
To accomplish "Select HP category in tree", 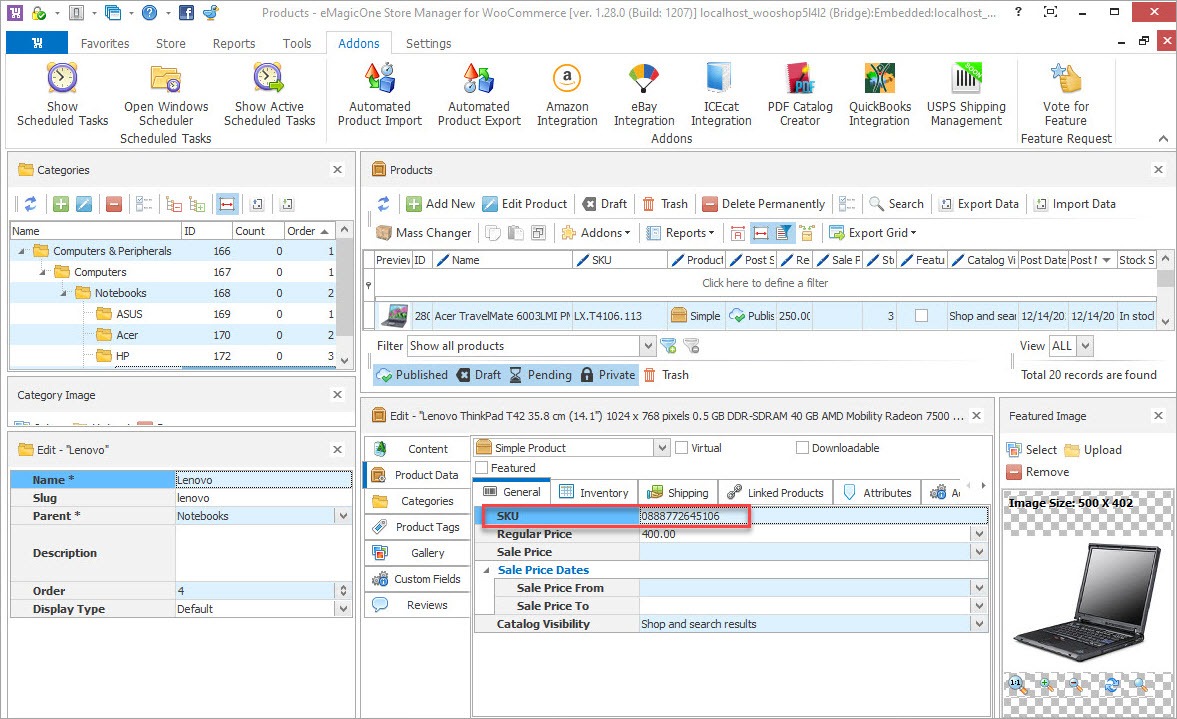I will click(122, 356).
